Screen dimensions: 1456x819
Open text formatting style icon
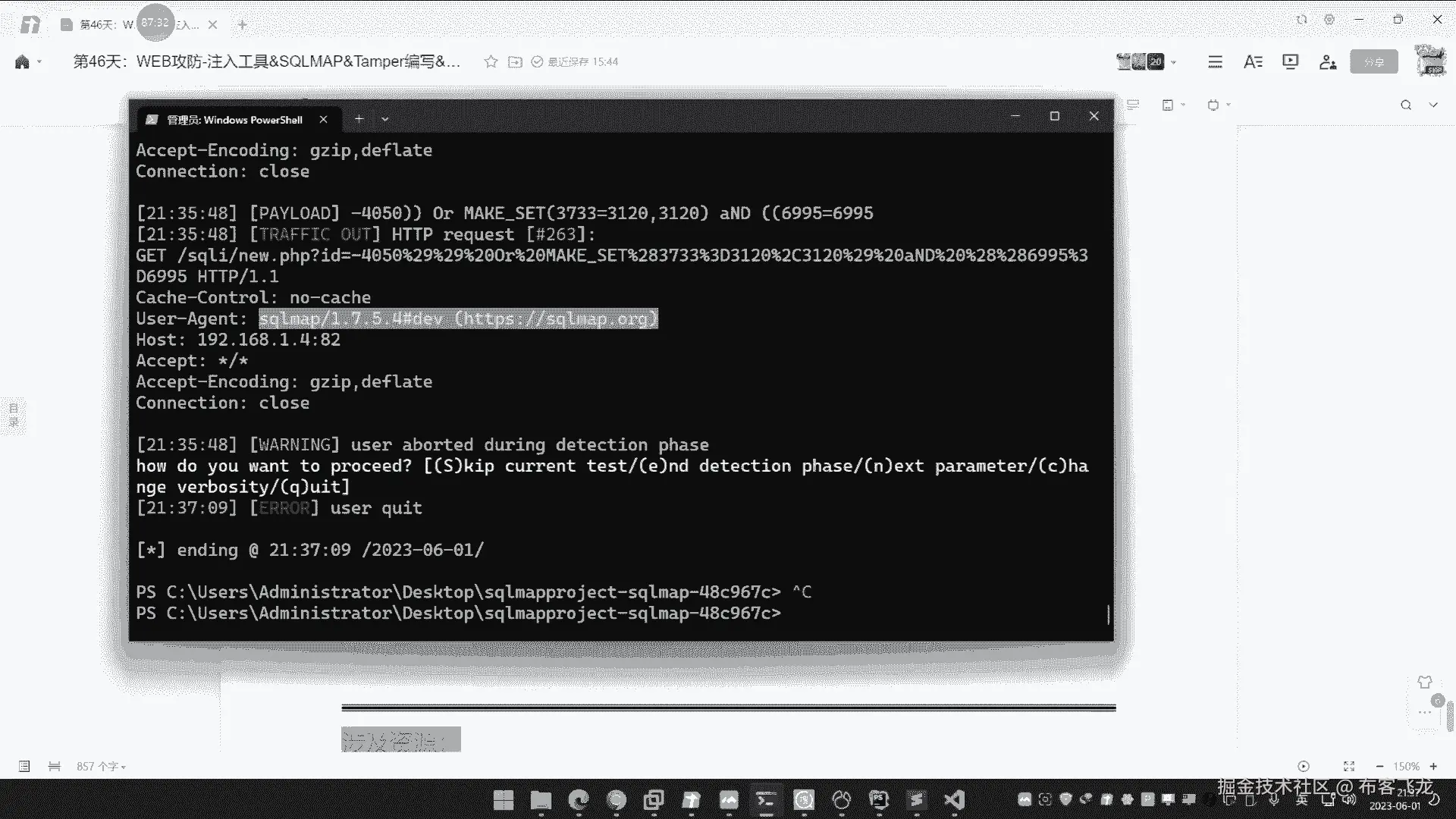(1253, 61)
